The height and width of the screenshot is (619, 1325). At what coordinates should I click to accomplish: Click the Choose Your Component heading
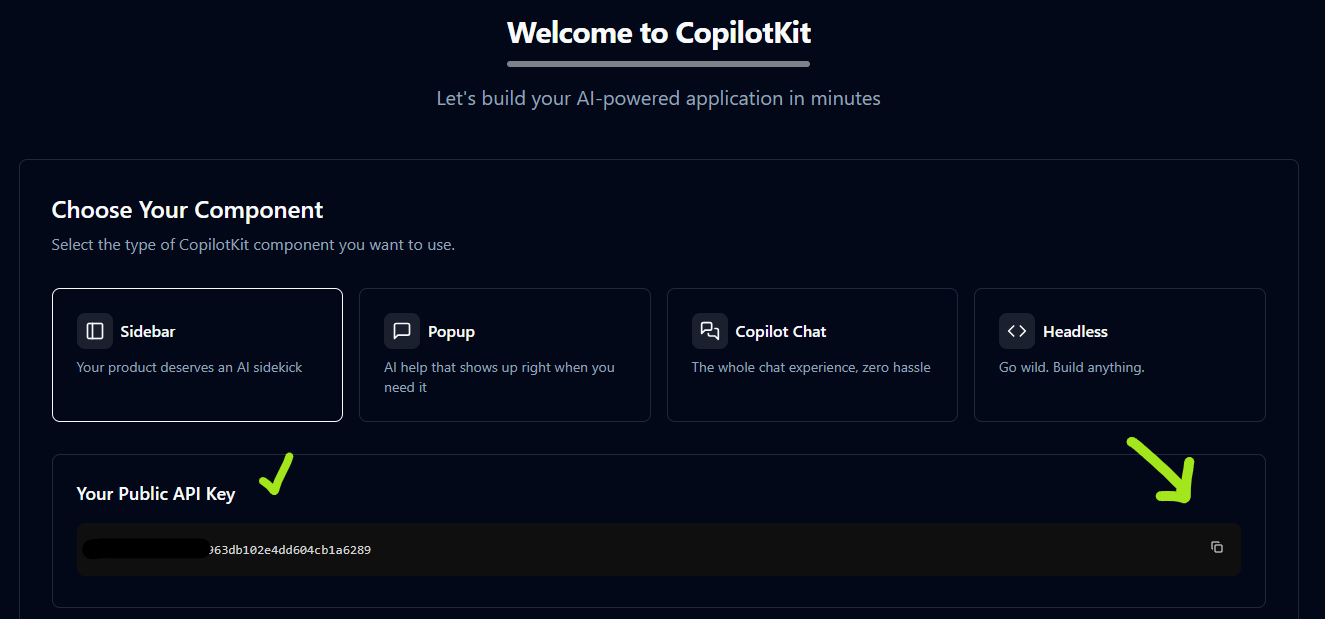(188, 210)
